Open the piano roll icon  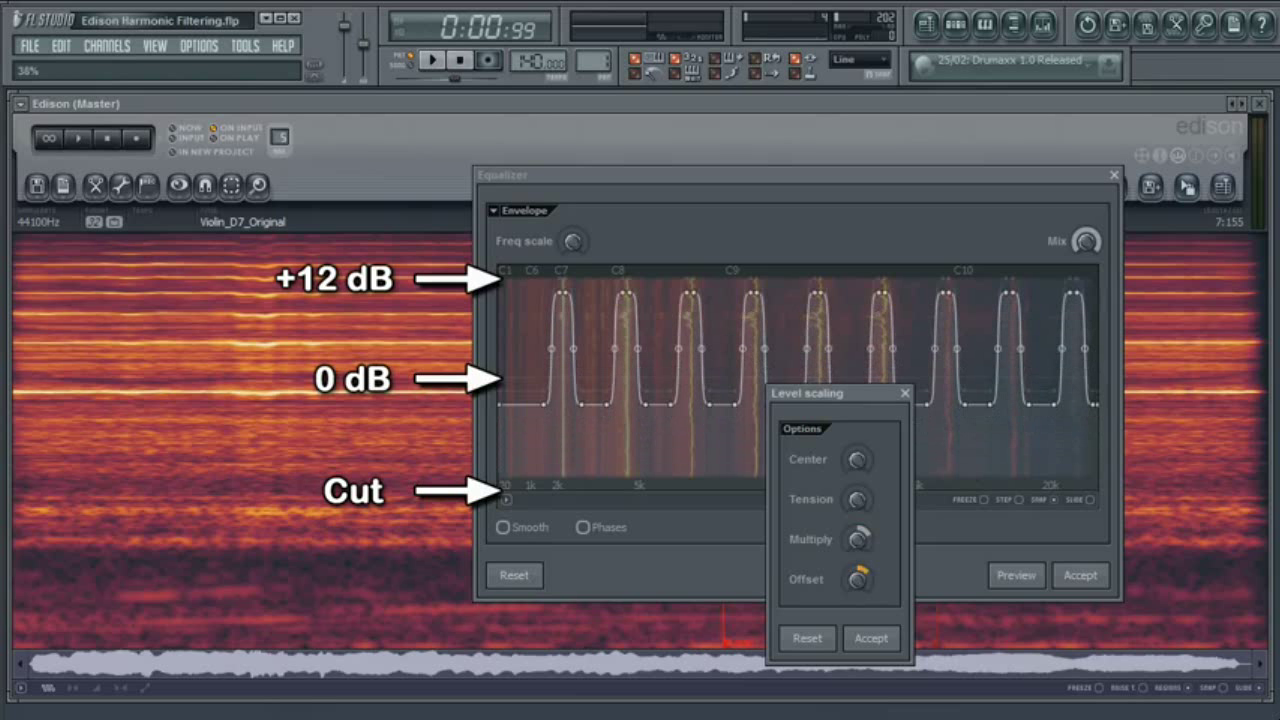[x=985, y=24]
